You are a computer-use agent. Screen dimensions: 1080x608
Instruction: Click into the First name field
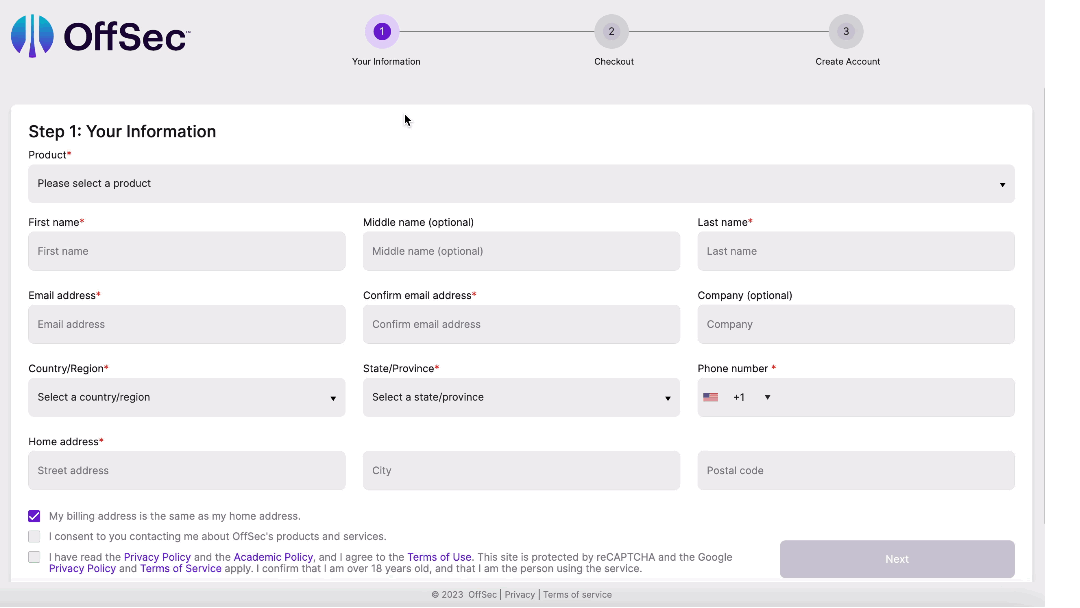(186, 251)
